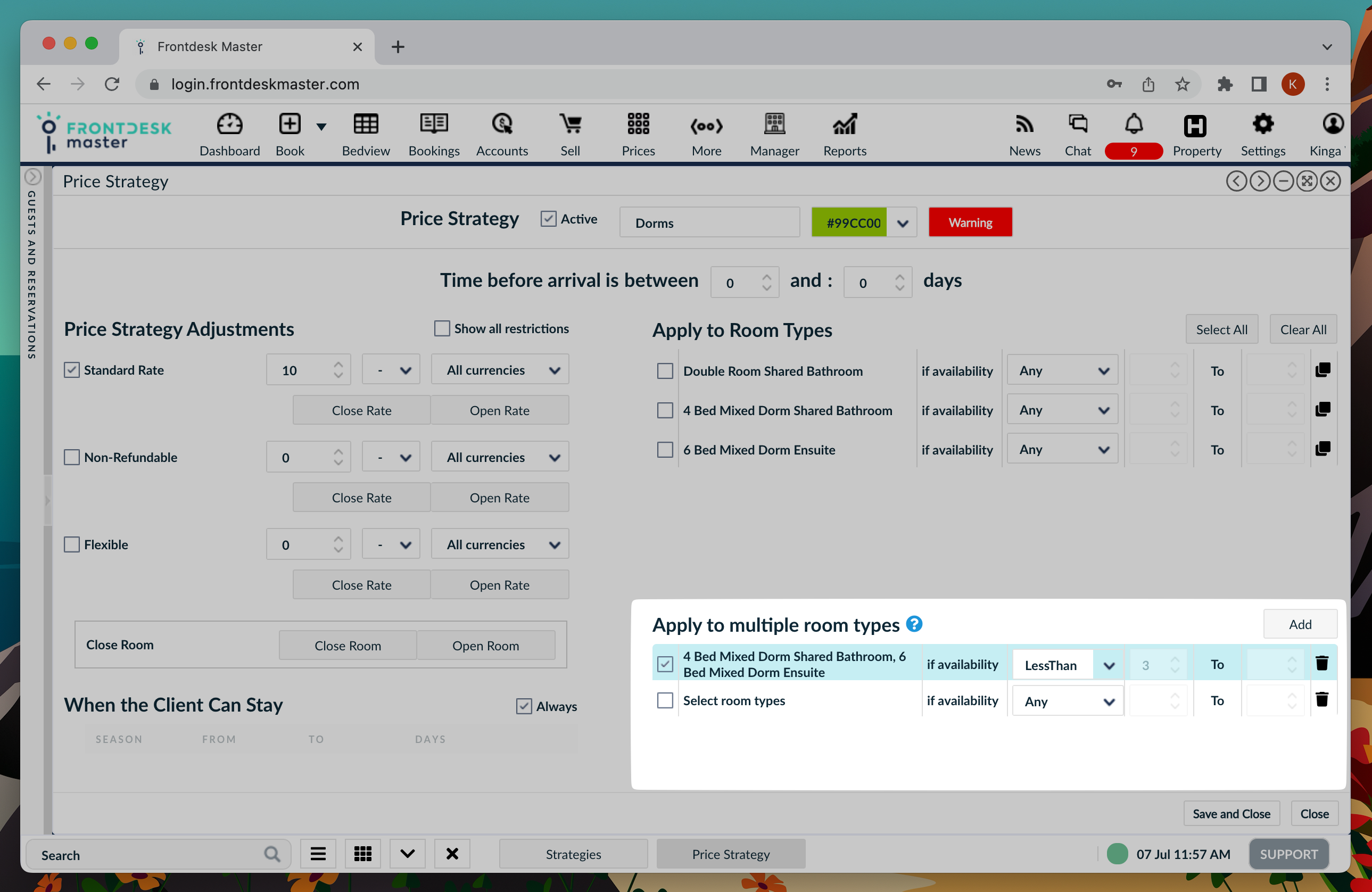Expand the Book dropdown arrow
Viewport: 1372px width, 892px height.
321,126
